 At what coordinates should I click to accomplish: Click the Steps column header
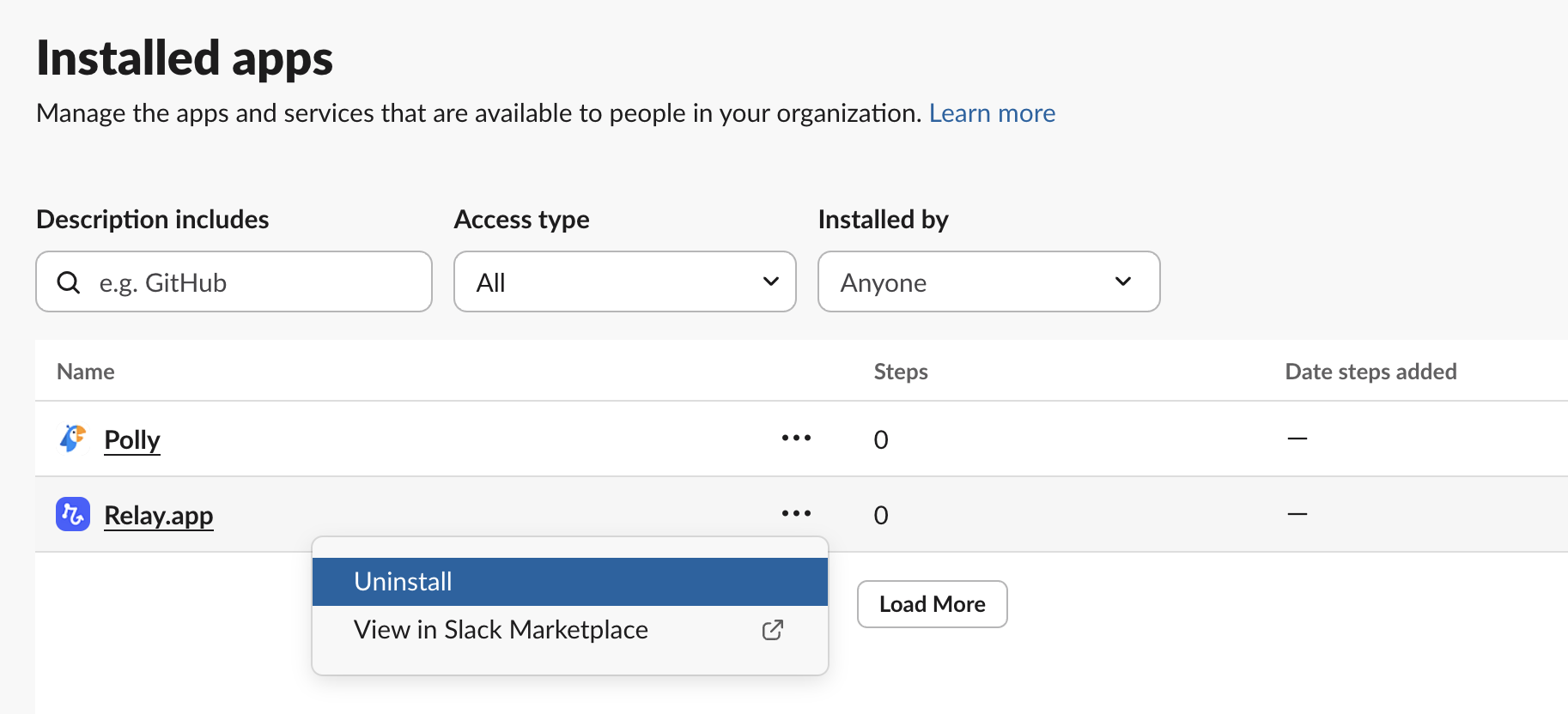(901, 372)
